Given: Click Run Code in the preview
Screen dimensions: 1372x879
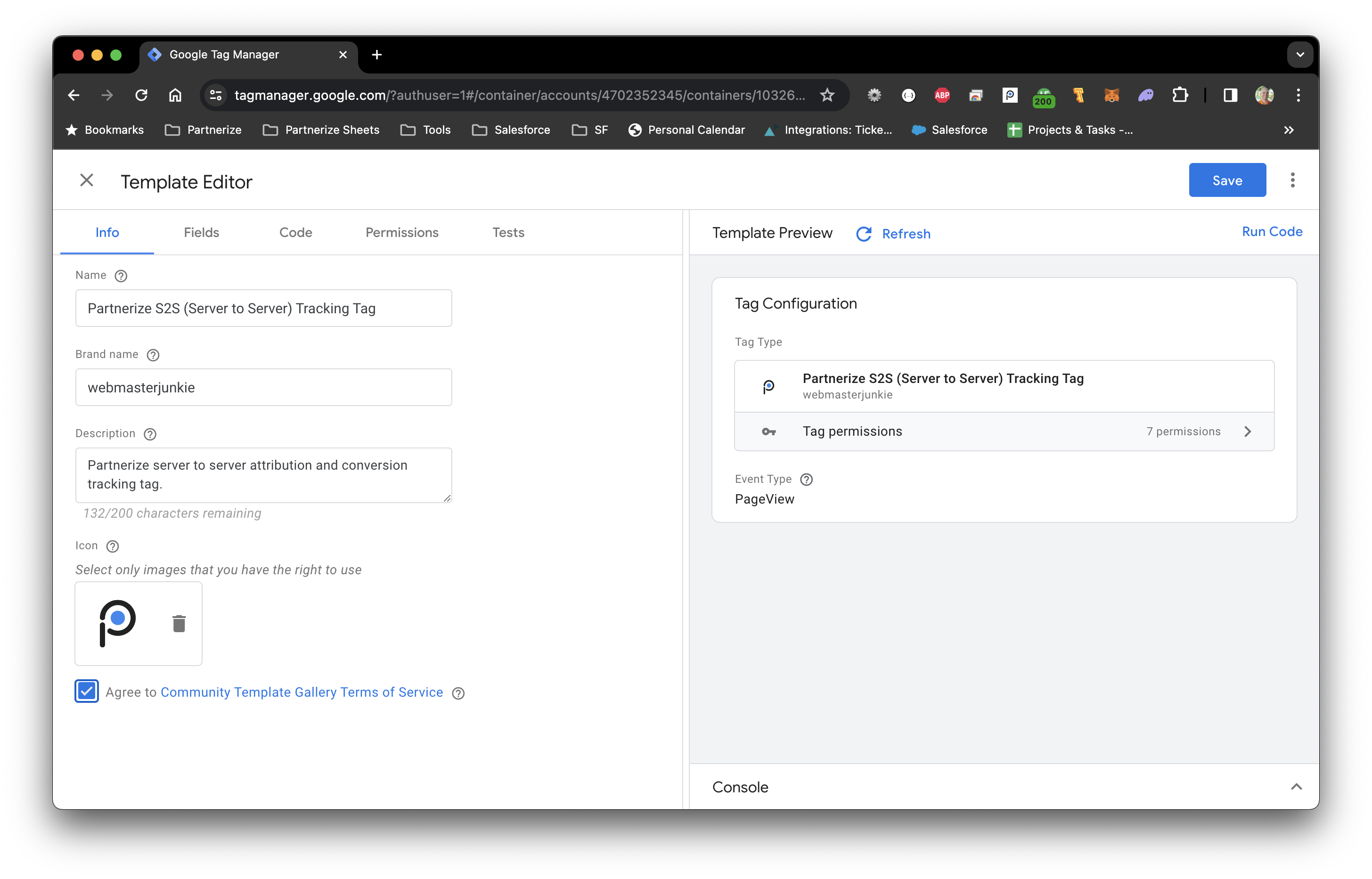Looking at the screenshot, I should click(x=1272, y=232).
